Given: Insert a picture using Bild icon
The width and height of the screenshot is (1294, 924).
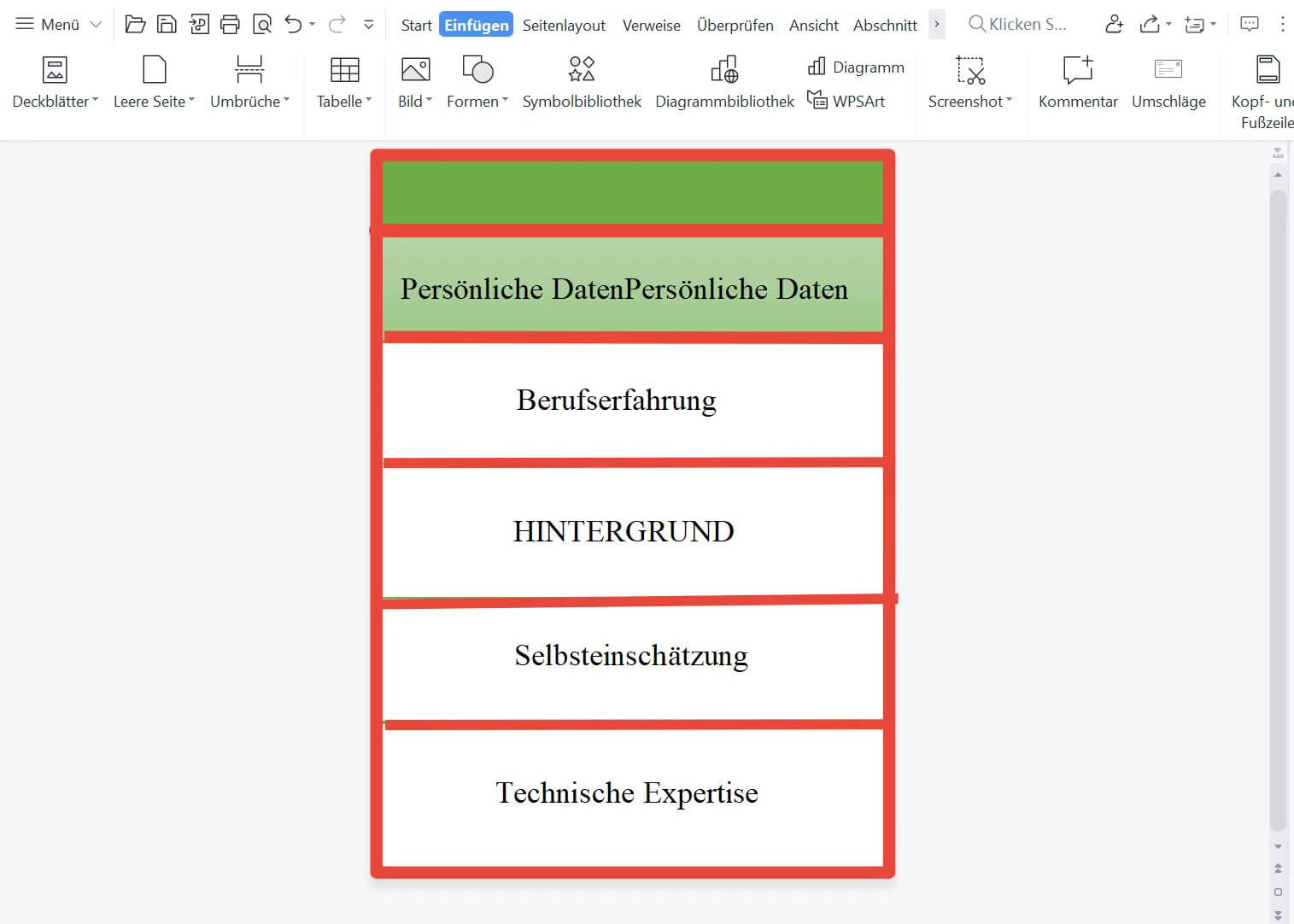Looking at the screenshot, I should click(x=415, y=70).
